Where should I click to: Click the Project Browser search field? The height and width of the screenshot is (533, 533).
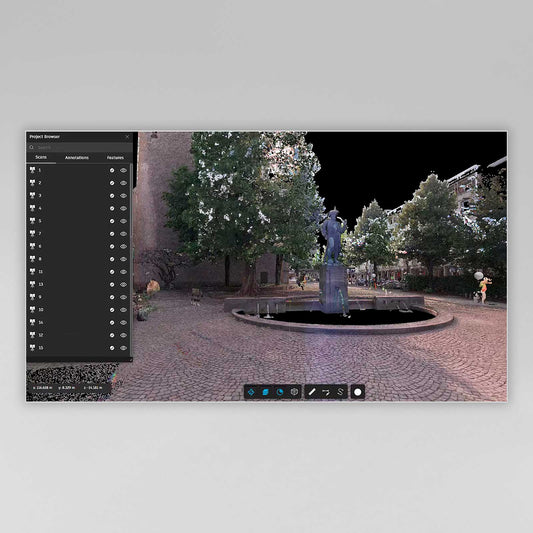80,147
